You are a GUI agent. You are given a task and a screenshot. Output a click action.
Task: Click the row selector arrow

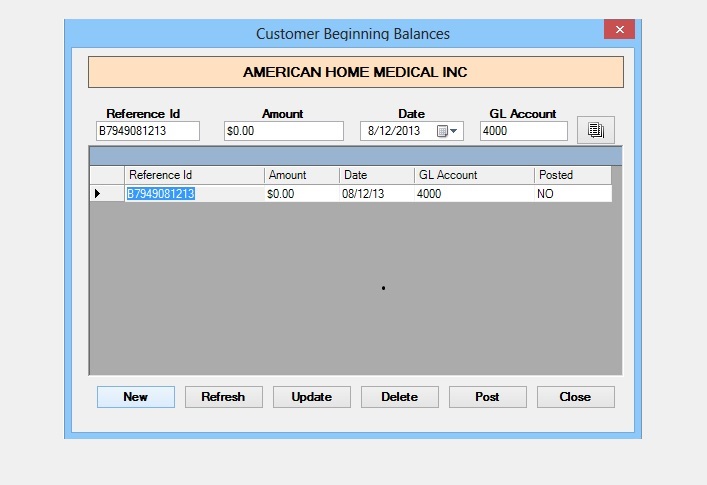[x=107, y=194]
